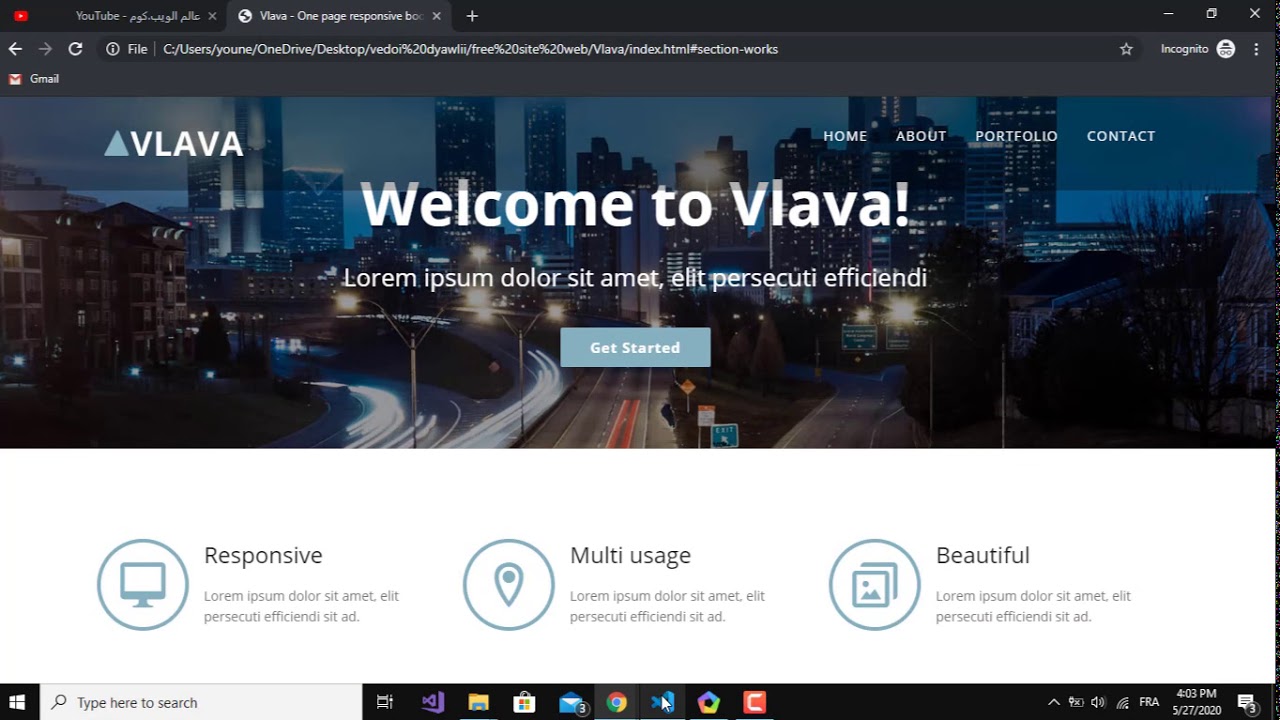
Task: Click the address bar URL
Action: 470,49
